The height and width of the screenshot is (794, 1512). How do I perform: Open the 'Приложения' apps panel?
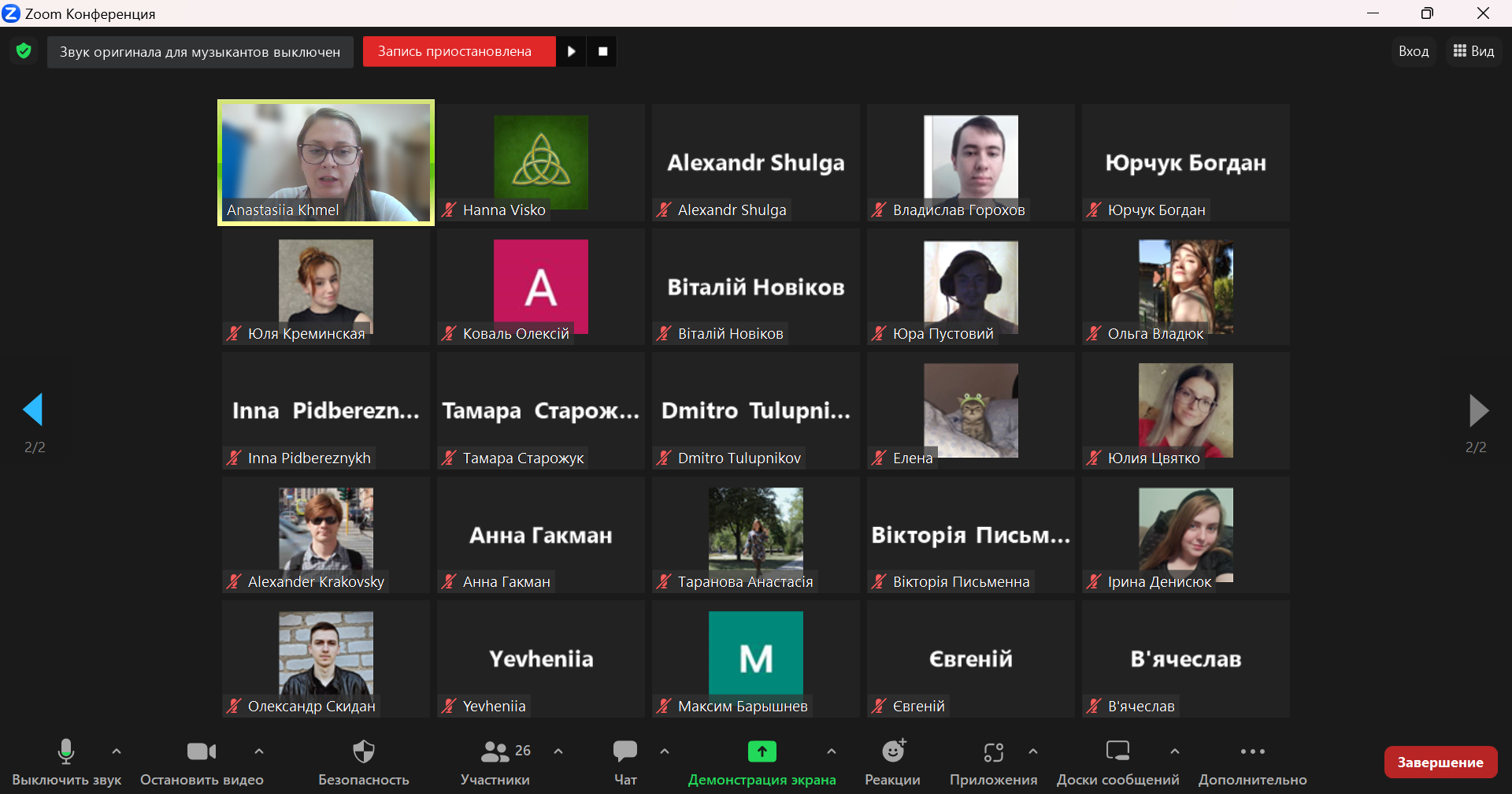[993, 762]
